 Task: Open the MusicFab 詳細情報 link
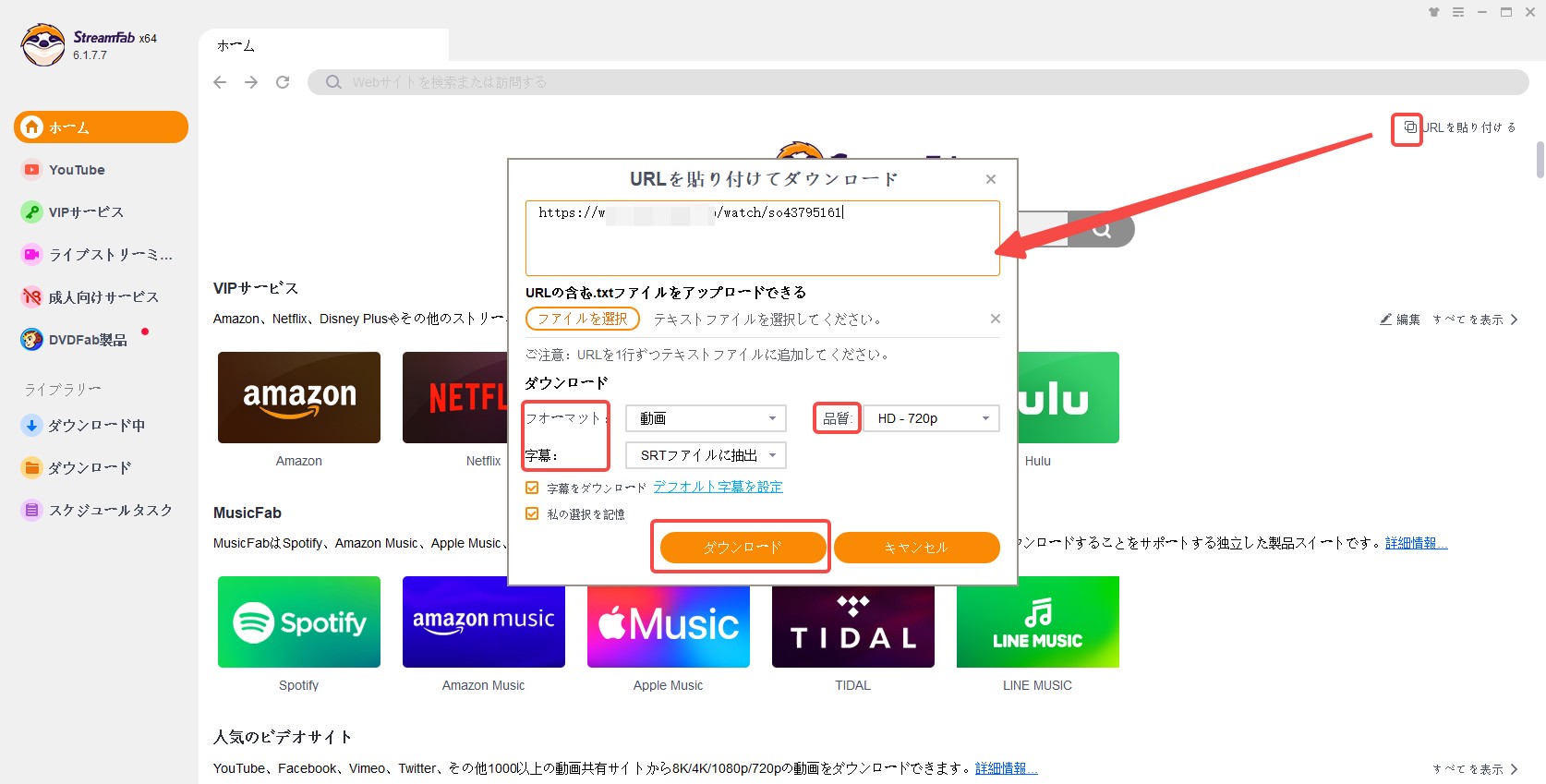pyautogui.click(x=1416, y=543)
